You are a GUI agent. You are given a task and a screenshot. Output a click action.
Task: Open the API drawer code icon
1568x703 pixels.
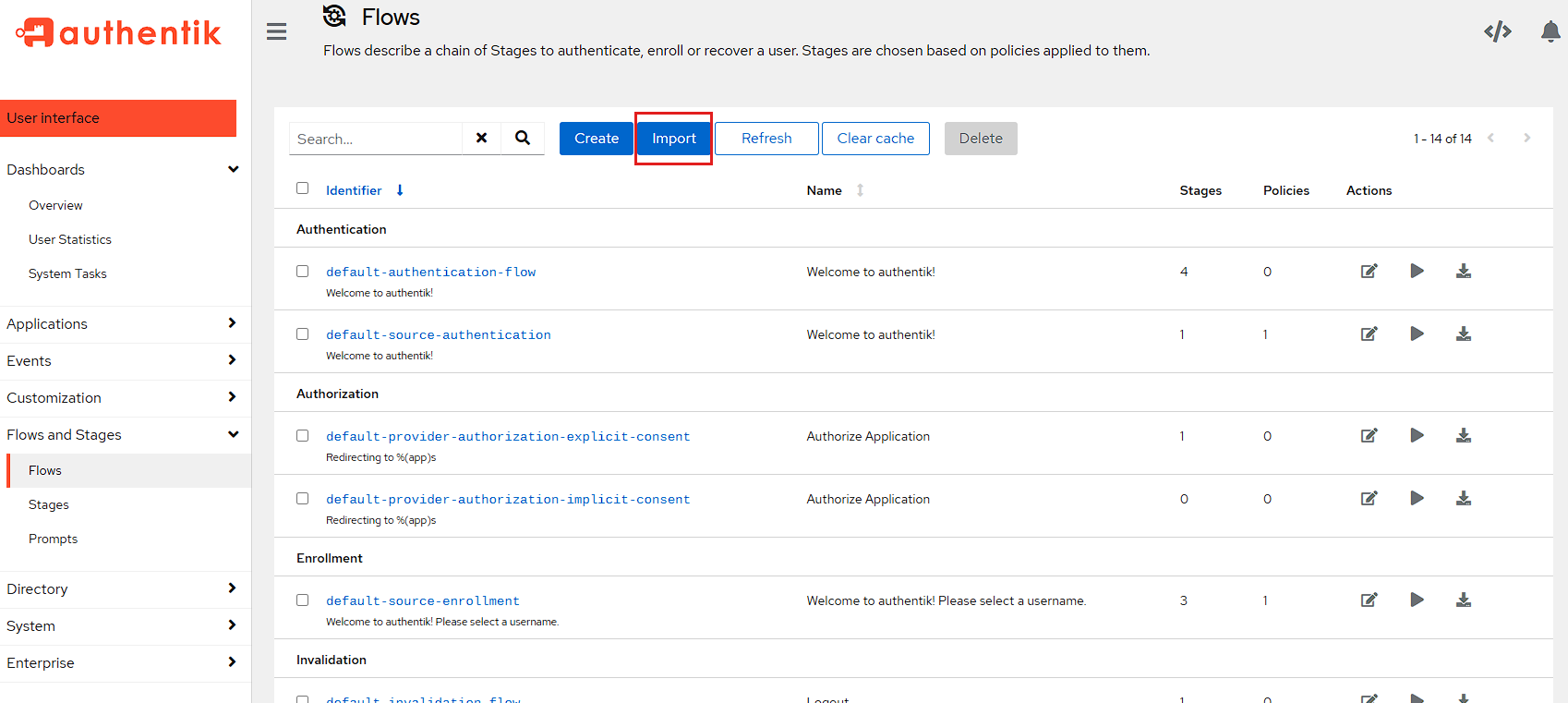pyautogui.click(x=1497, y=32)
